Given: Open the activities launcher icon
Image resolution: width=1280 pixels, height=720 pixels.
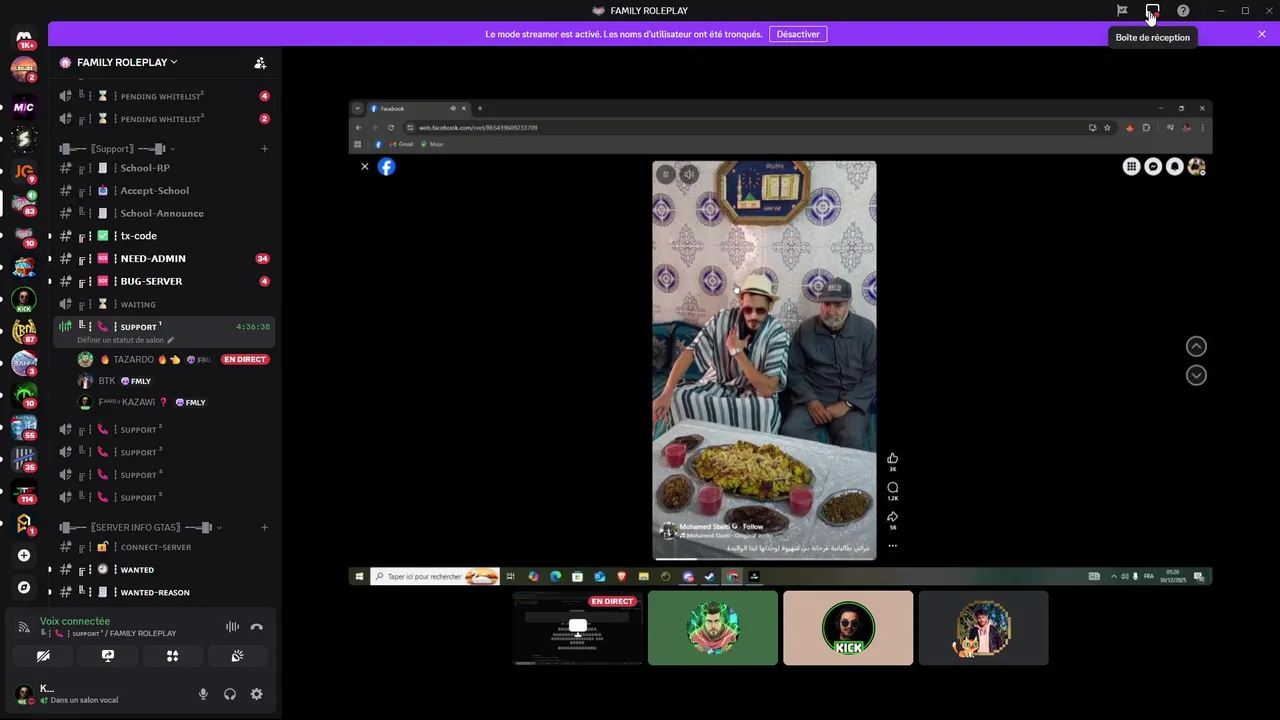Looking at the screenshot, I should tap(173, 656).
